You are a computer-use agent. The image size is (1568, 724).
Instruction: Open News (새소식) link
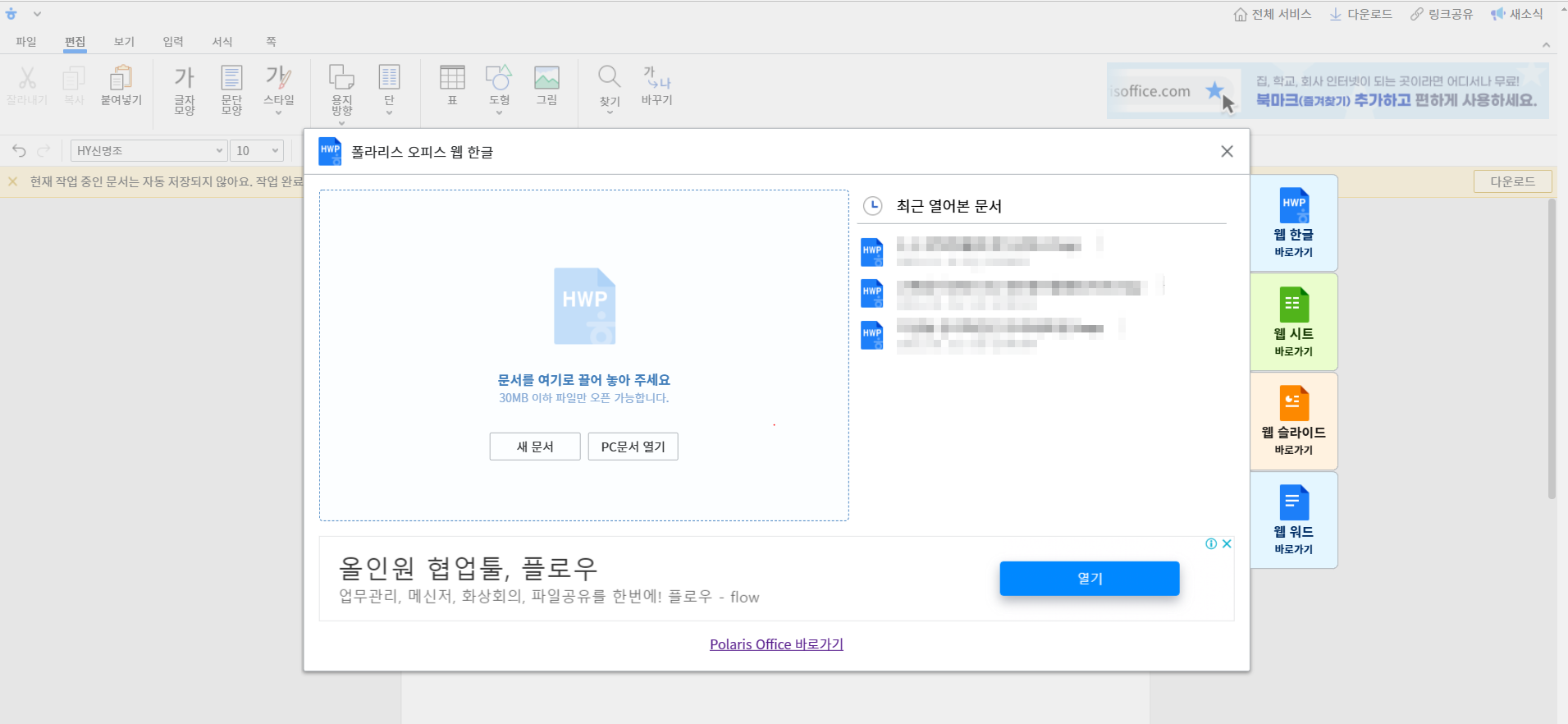coord(1517,14)
